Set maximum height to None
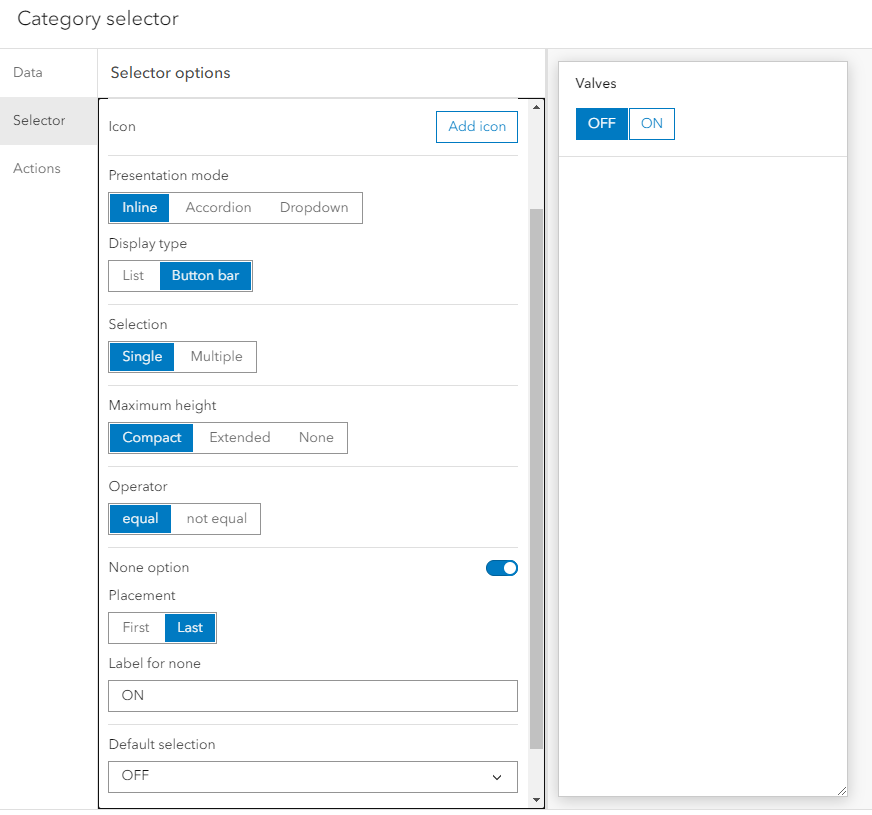The height and width of the screenshot is (815, 872). click(x=316, y=437)
